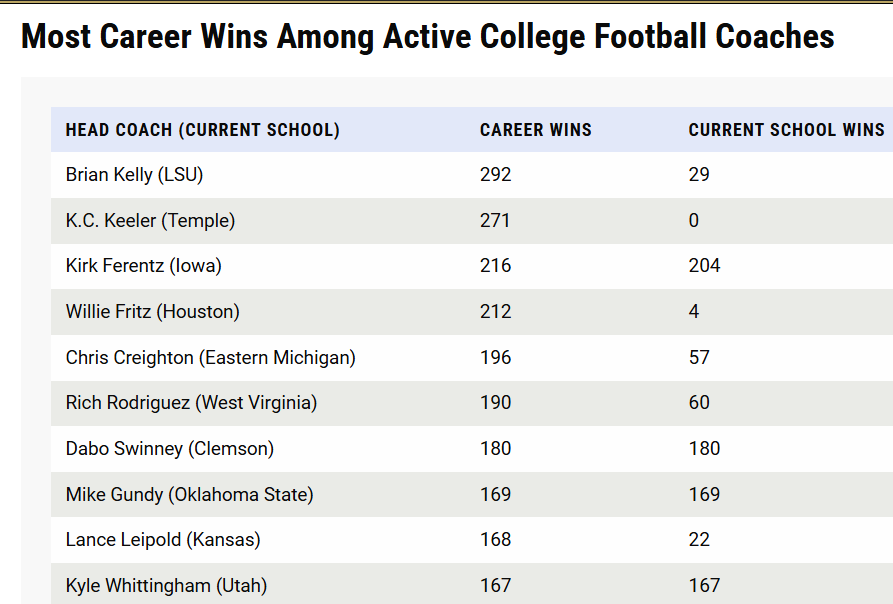Image resolution: width=893 pixels, height=604 pixels.
Task: Select Rich Rodriguez (West Virginia) cell
Action: click(191, 403)
